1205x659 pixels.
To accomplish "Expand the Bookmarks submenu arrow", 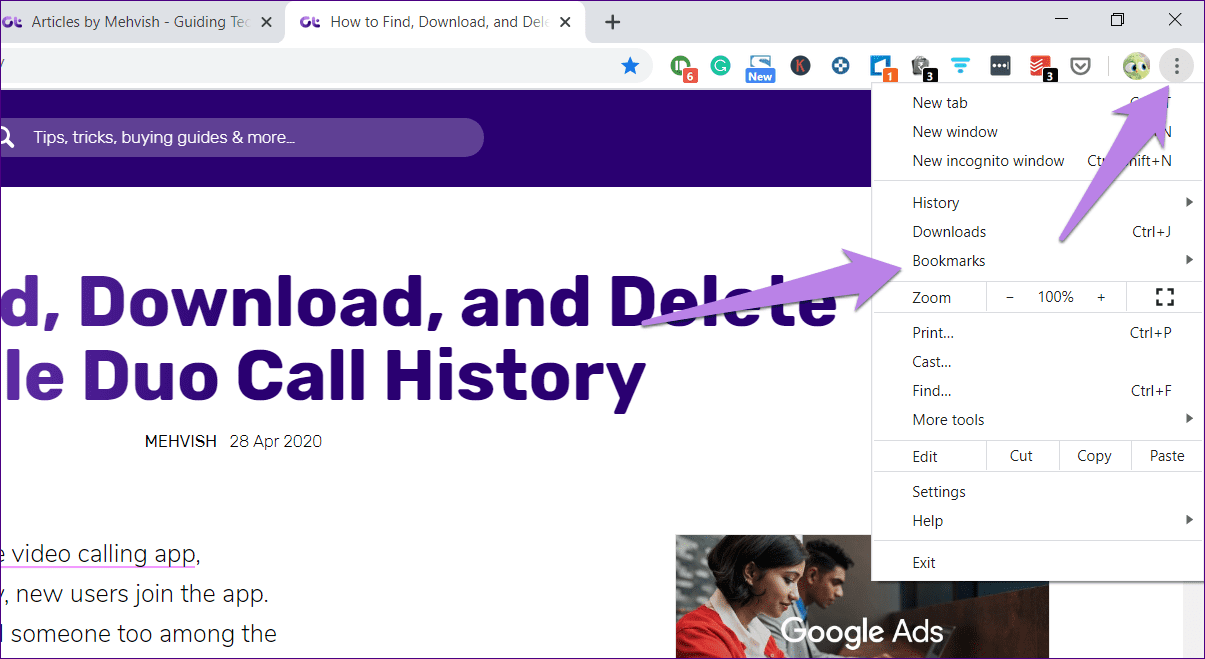I will (x=1189, y=260).
